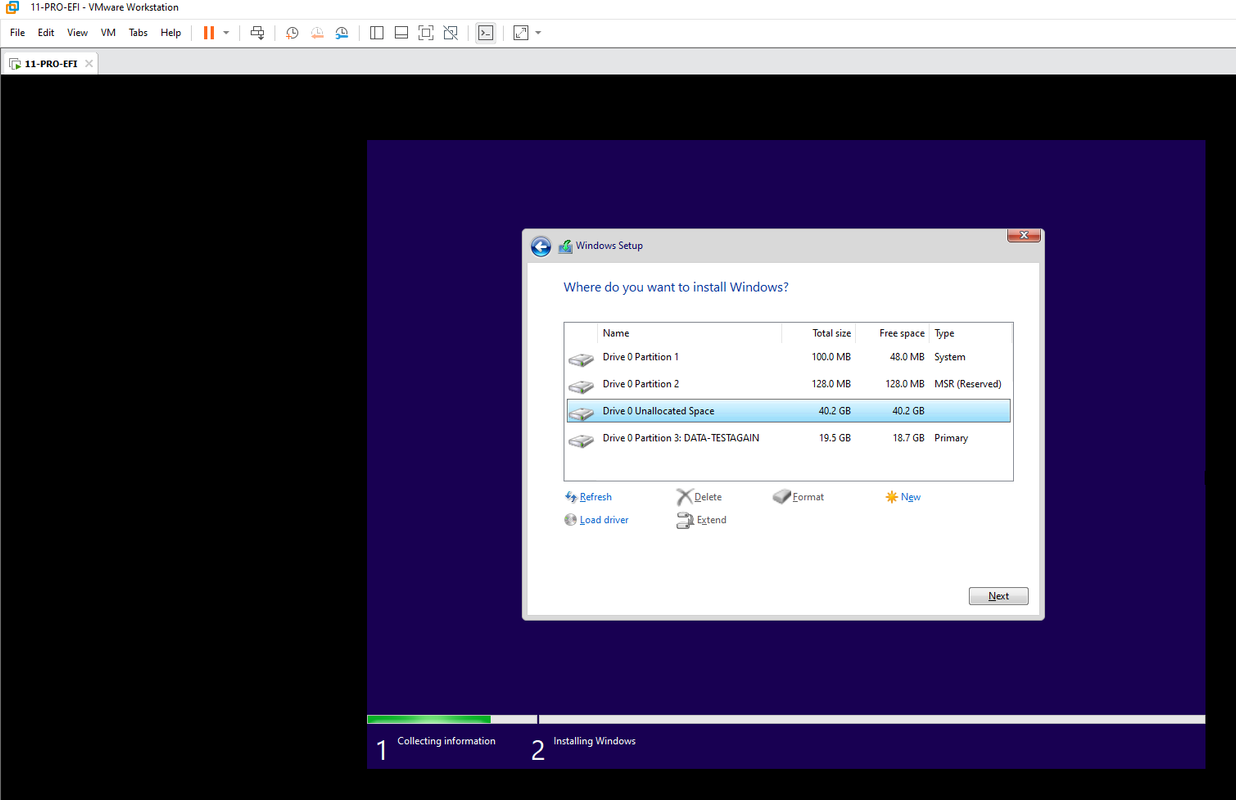Expand the power options dropdown arrow
The width and height of the screenshot is (1236, 800).
point(226,33)
